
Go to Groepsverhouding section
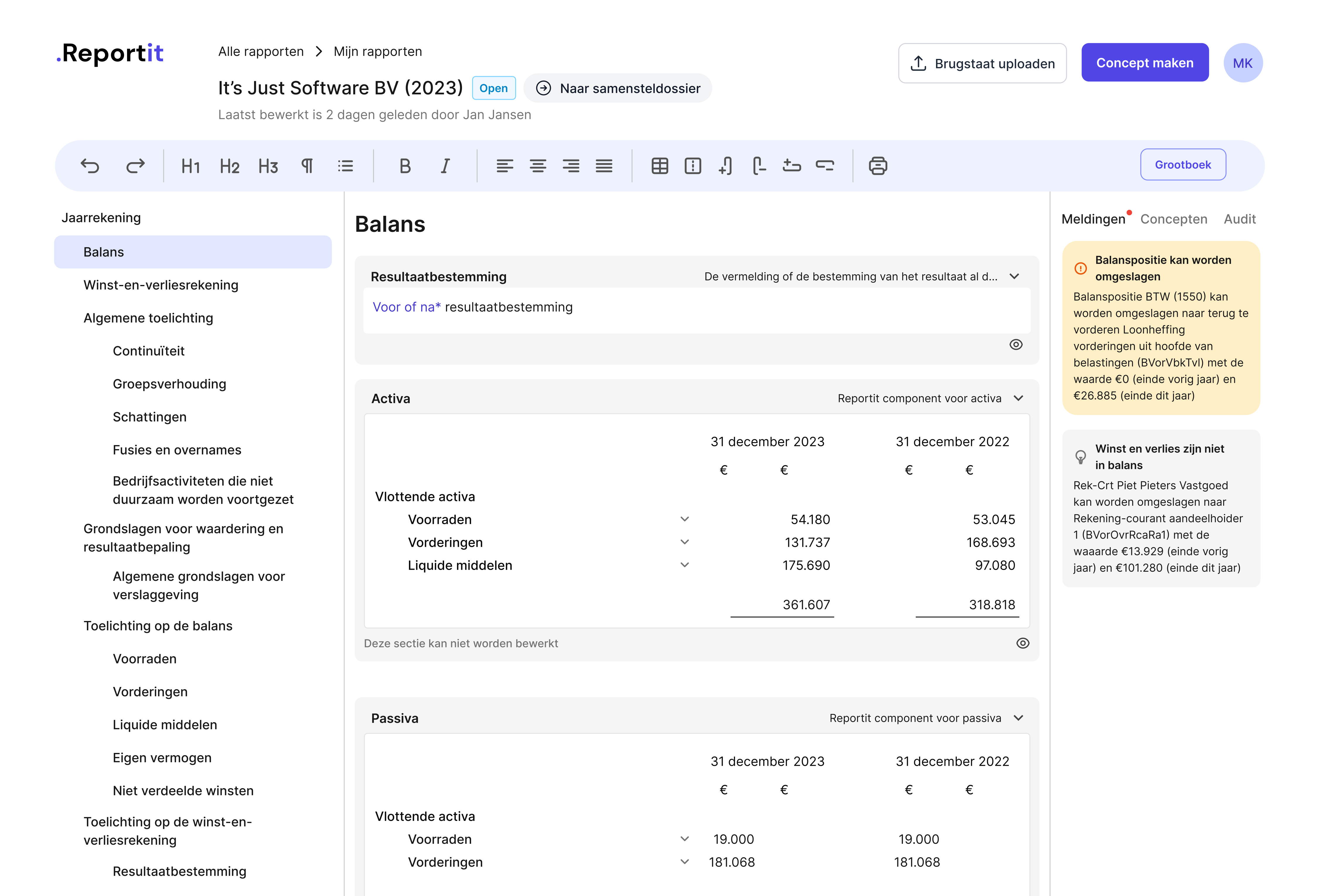click(x=169, y=384)
